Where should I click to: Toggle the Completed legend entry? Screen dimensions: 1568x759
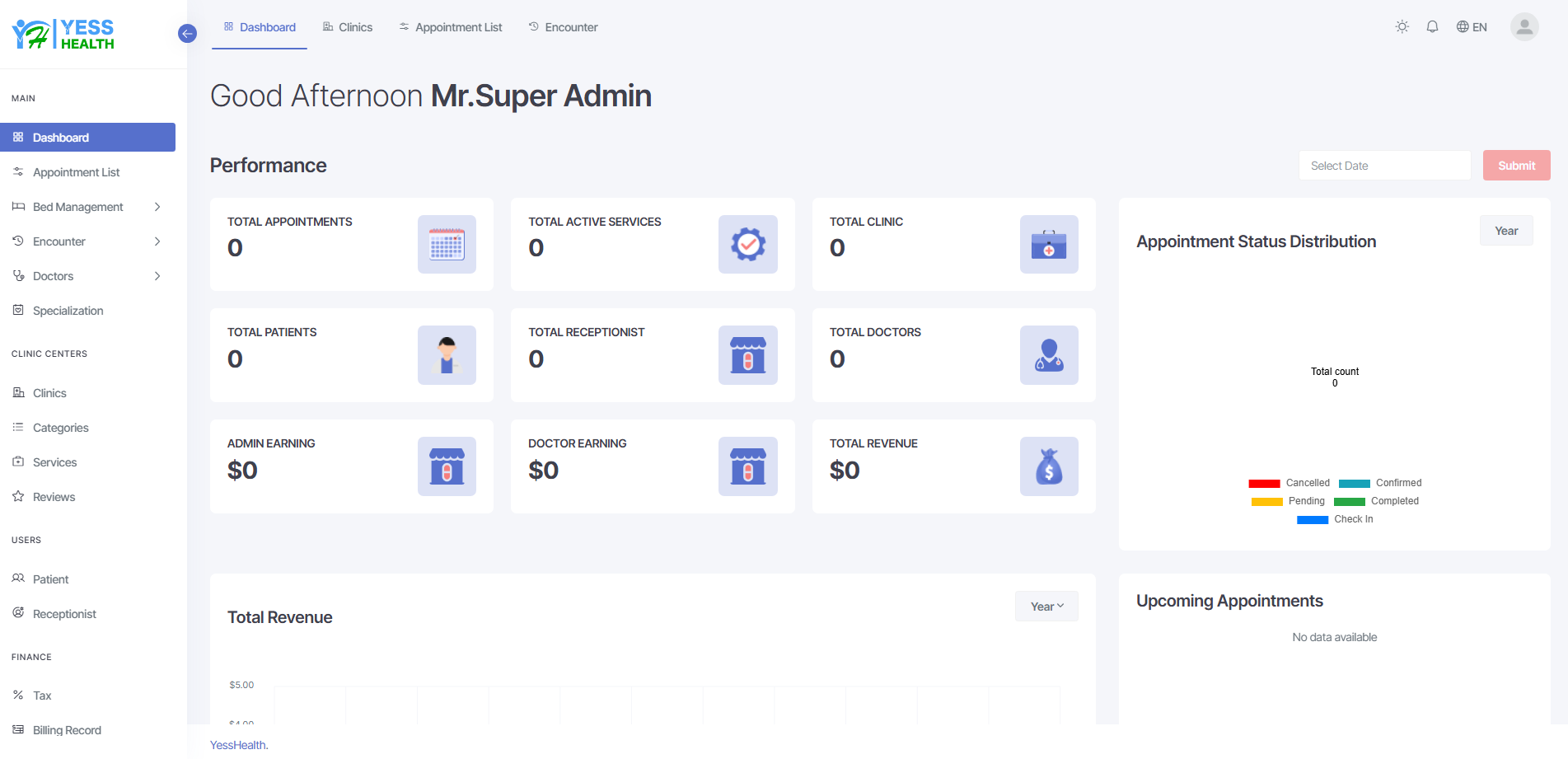click(1376, 501)
